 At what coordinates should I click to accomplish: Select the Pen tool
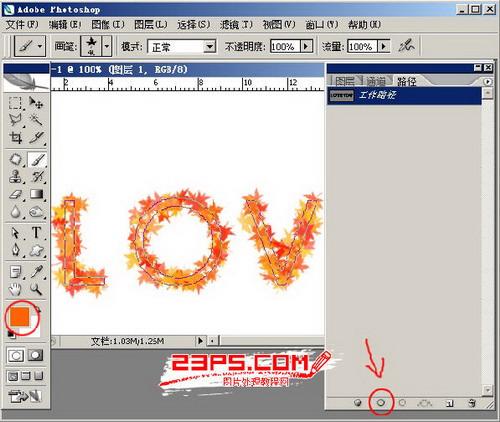pos(15,250)
